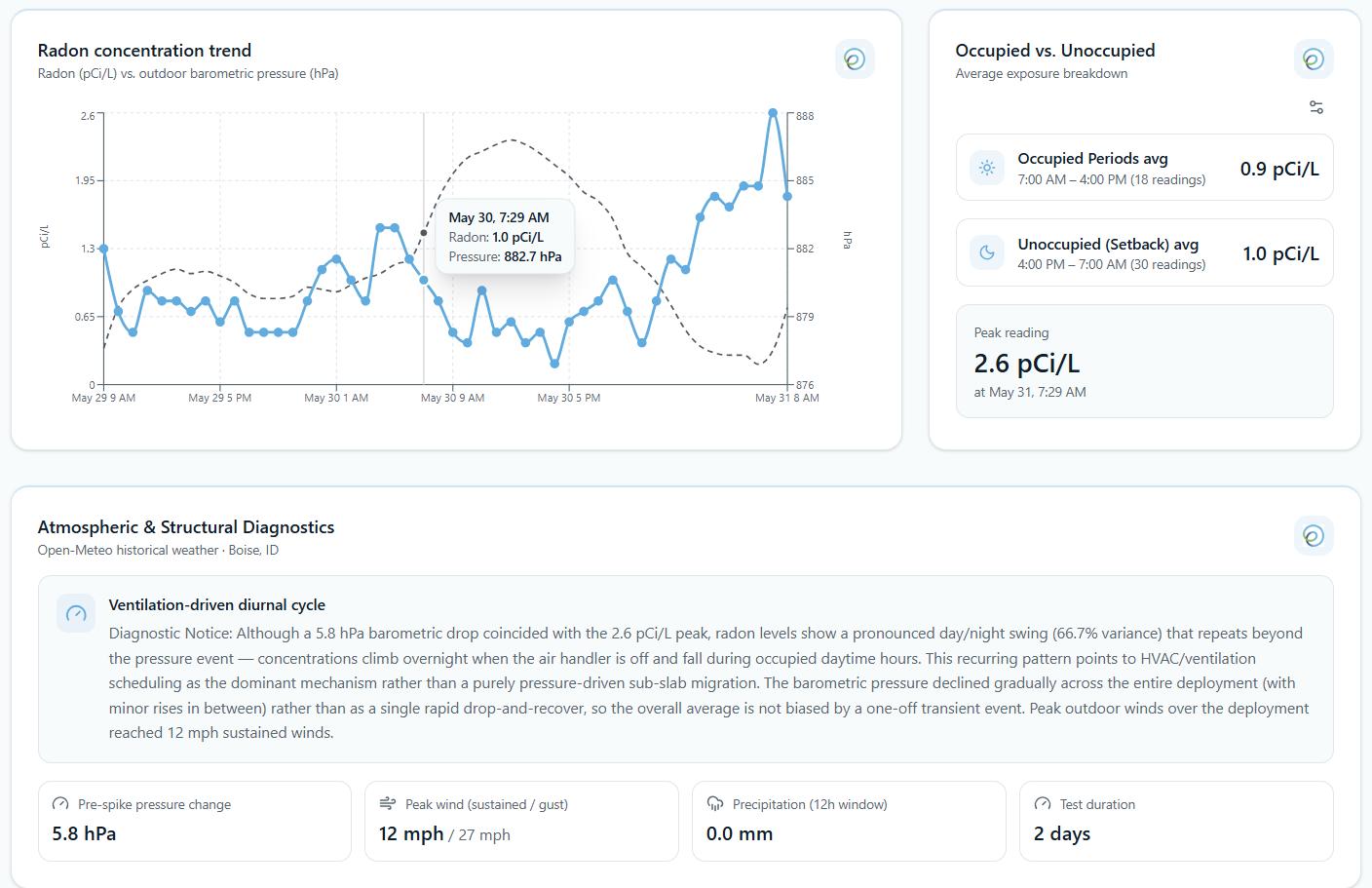Click the "/ 27 mph" gust value
Image resolution: width=1372 pixels, height=888 pixels.
click(479, 835)
